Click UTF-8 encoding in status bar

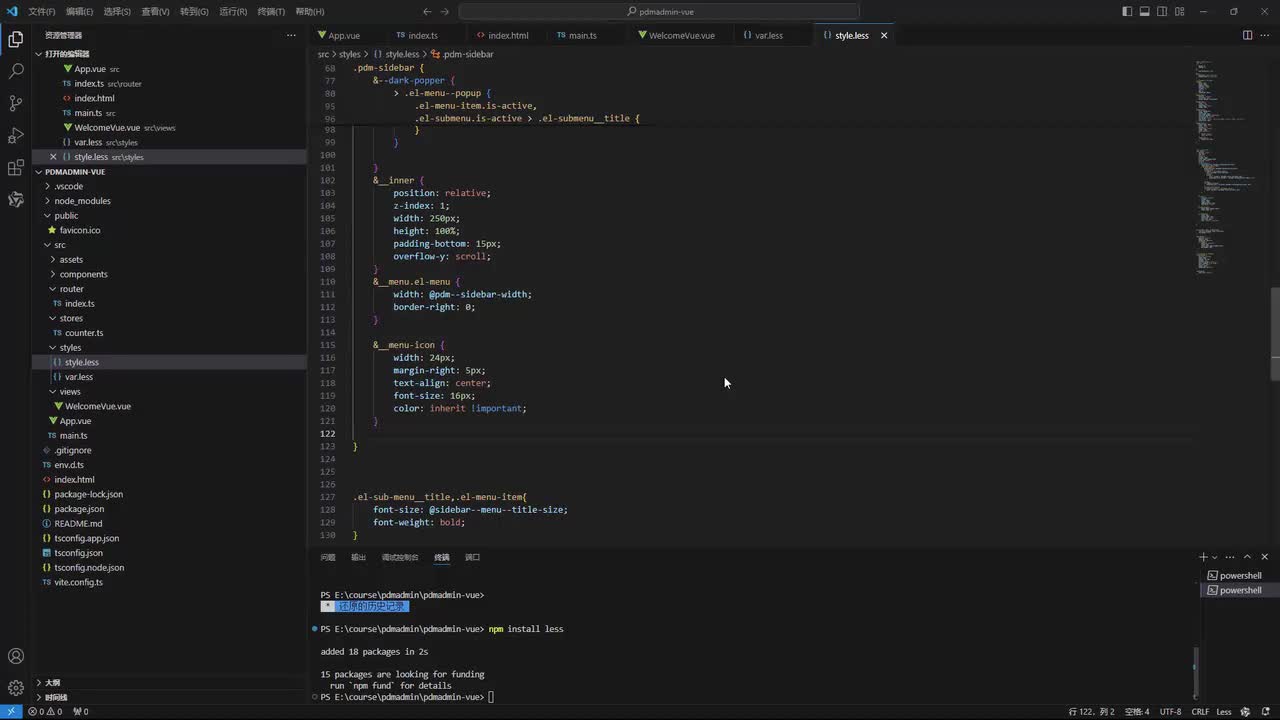coord(1170,712)
